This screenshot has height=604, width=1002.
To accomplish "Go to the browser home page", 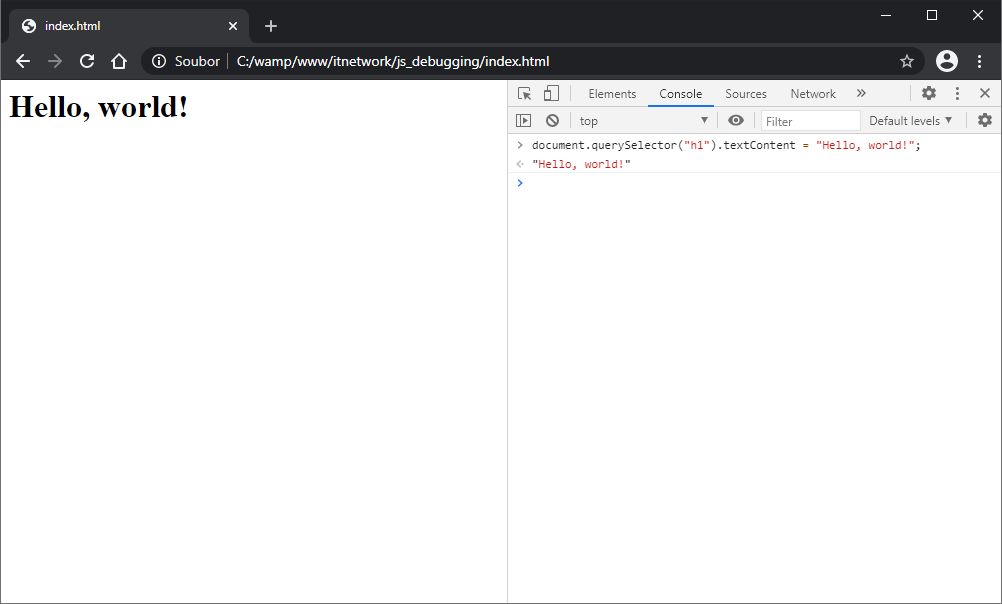I will point(119,62).
